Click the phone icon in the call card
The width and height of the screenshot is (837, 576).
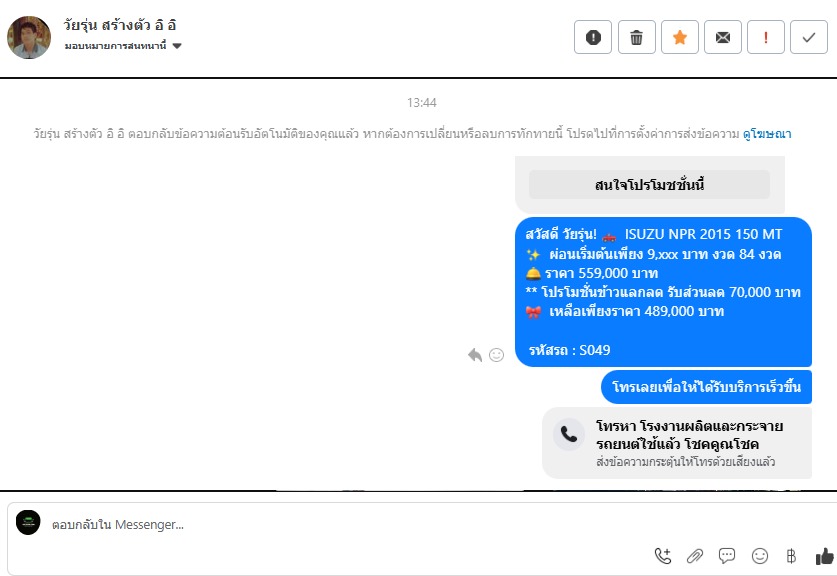tap(568, 434)
